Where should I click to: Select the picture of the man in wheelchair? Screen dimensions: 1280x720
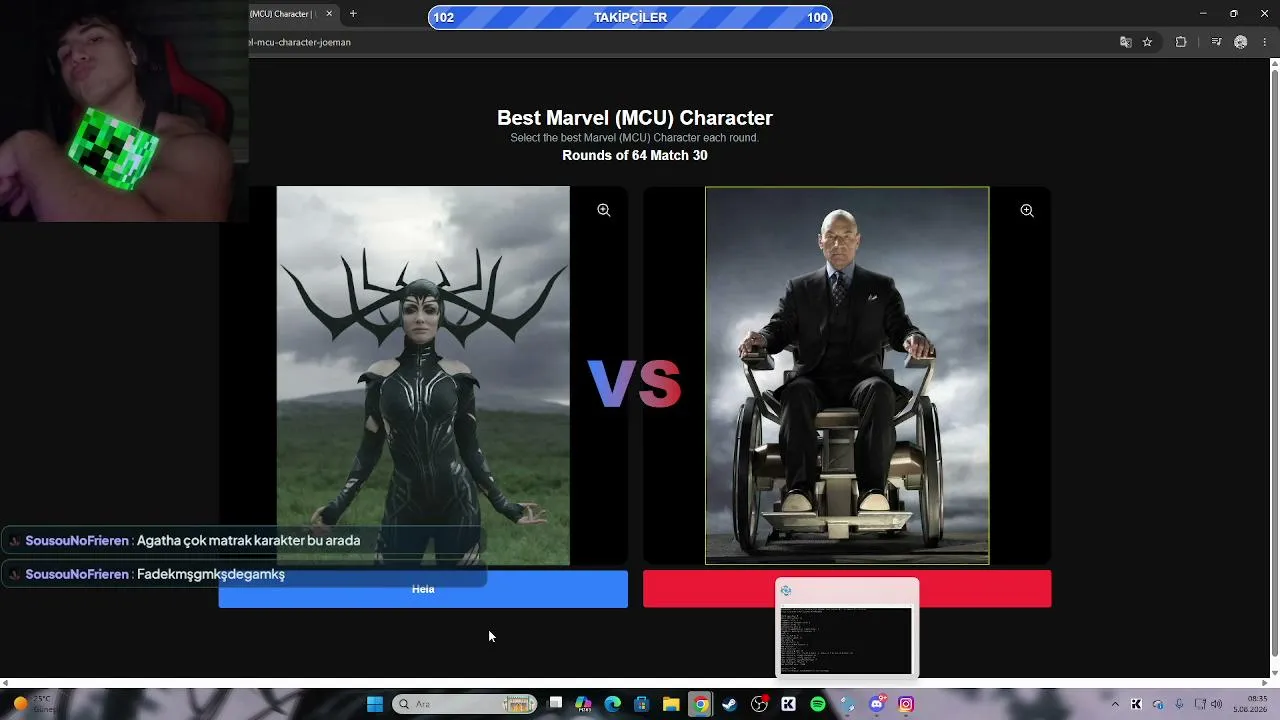pyautogui.click(x=847, y=375)
